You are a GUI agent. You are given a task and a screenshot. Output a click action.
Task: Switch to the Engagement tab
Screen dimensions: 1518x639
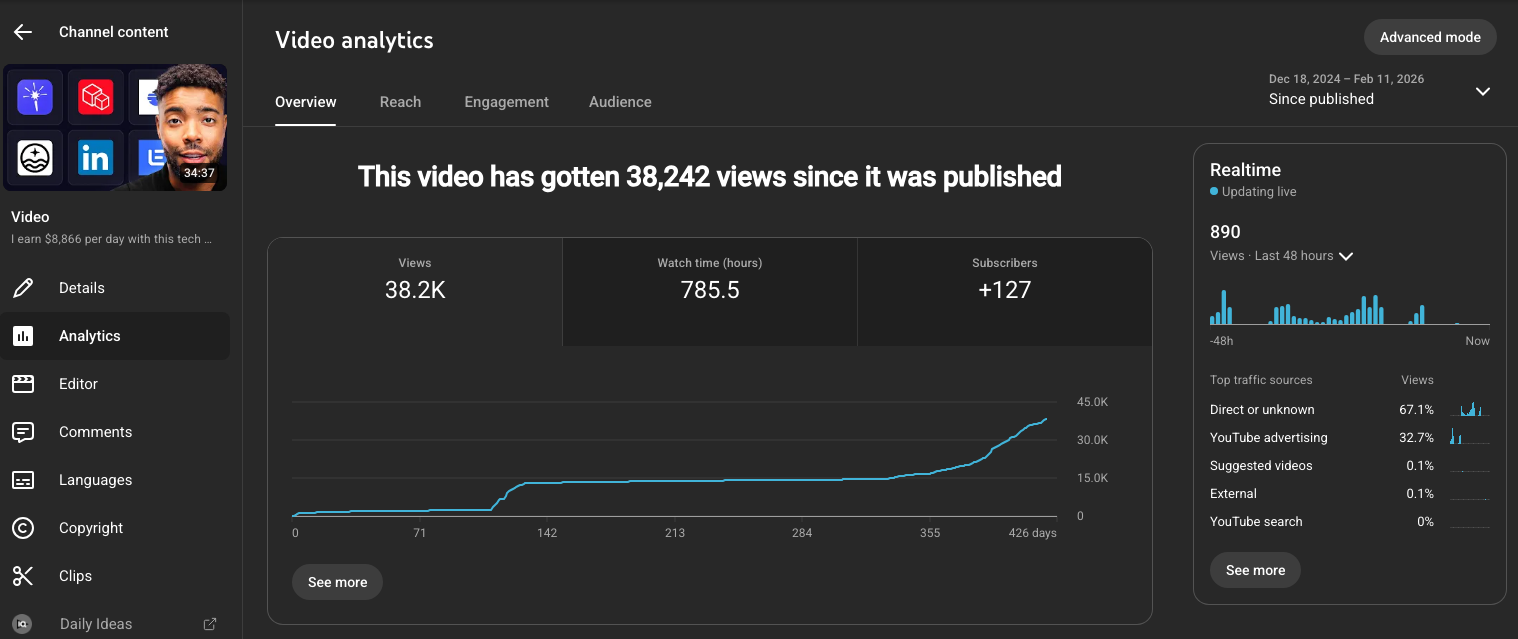tap(506, 102)
